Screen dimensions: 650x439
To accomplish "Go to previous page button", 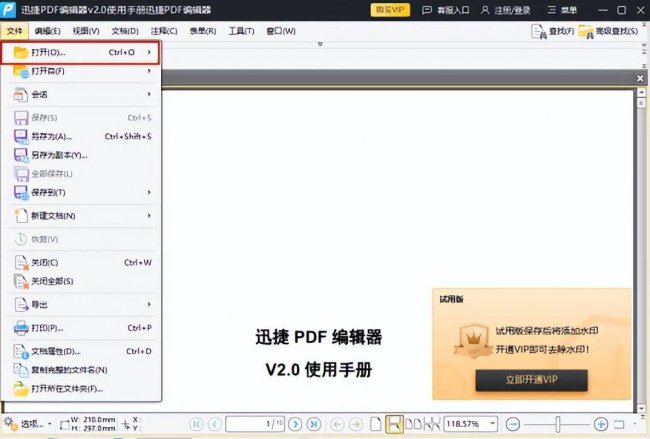I will [x=214, y=424].
